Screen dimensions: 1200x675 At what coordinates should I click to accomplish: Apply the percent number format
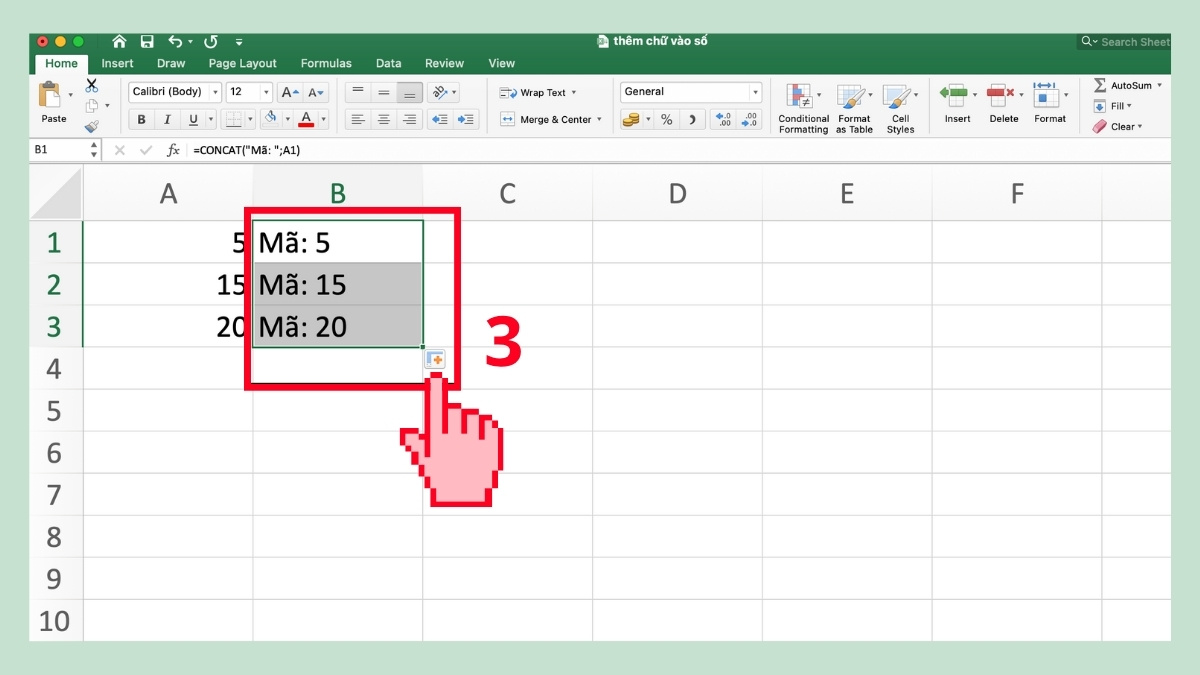pyautogui.click(x=665, y=119)
